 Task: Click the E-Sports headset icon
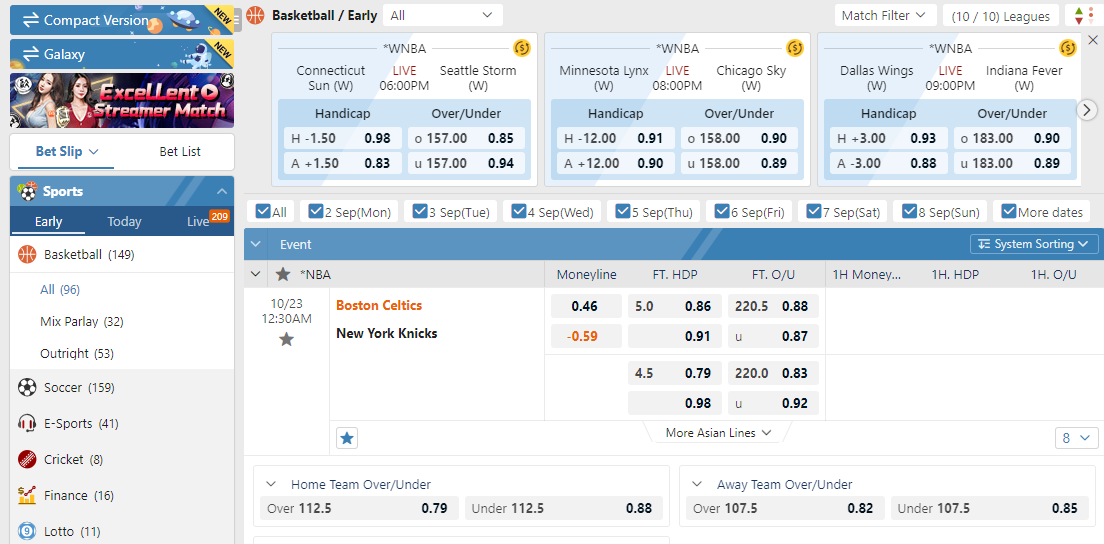click(27, 423)
